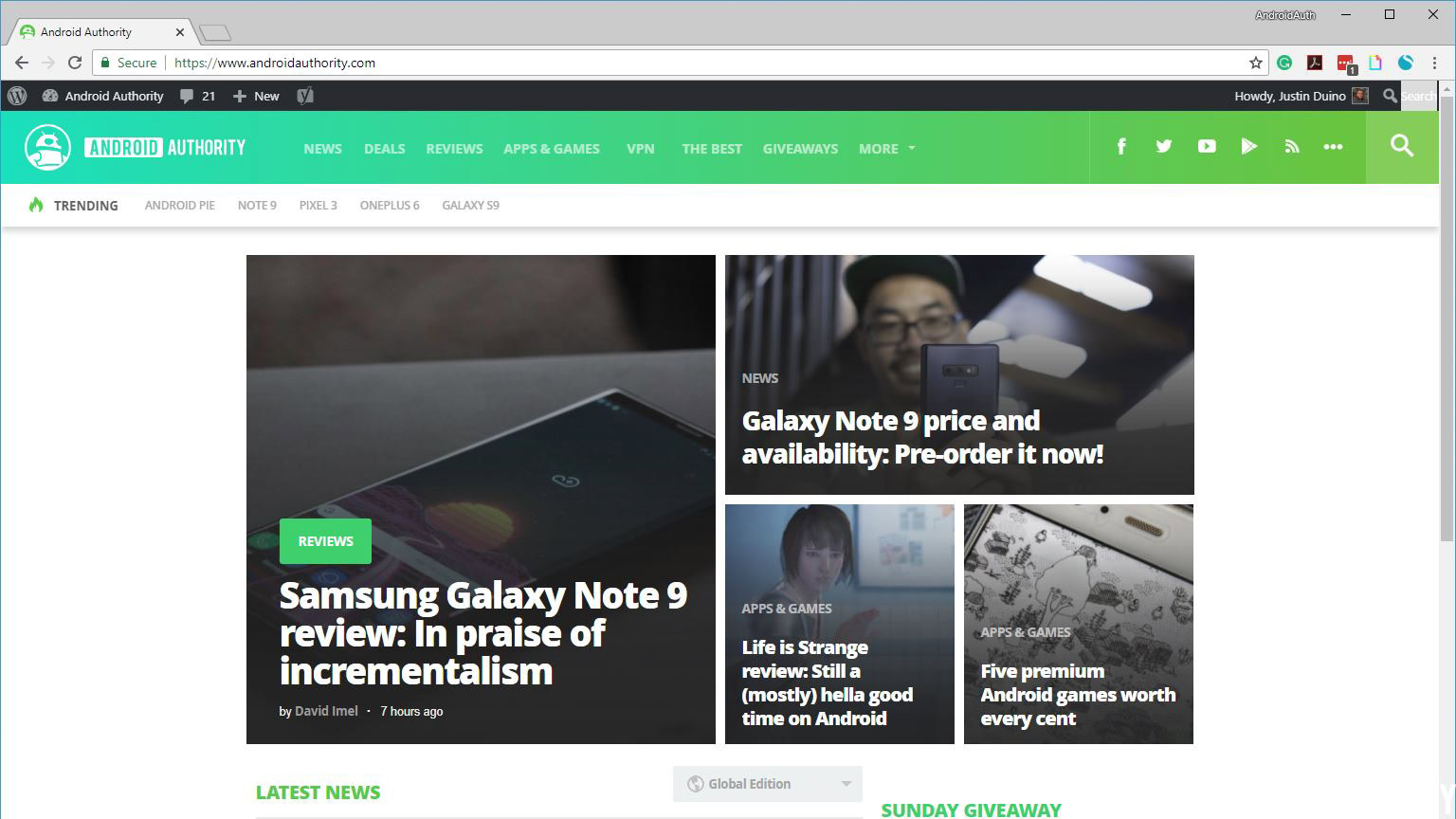
Task: Open the Life is Strange review article
Action: tap(828, 682)
